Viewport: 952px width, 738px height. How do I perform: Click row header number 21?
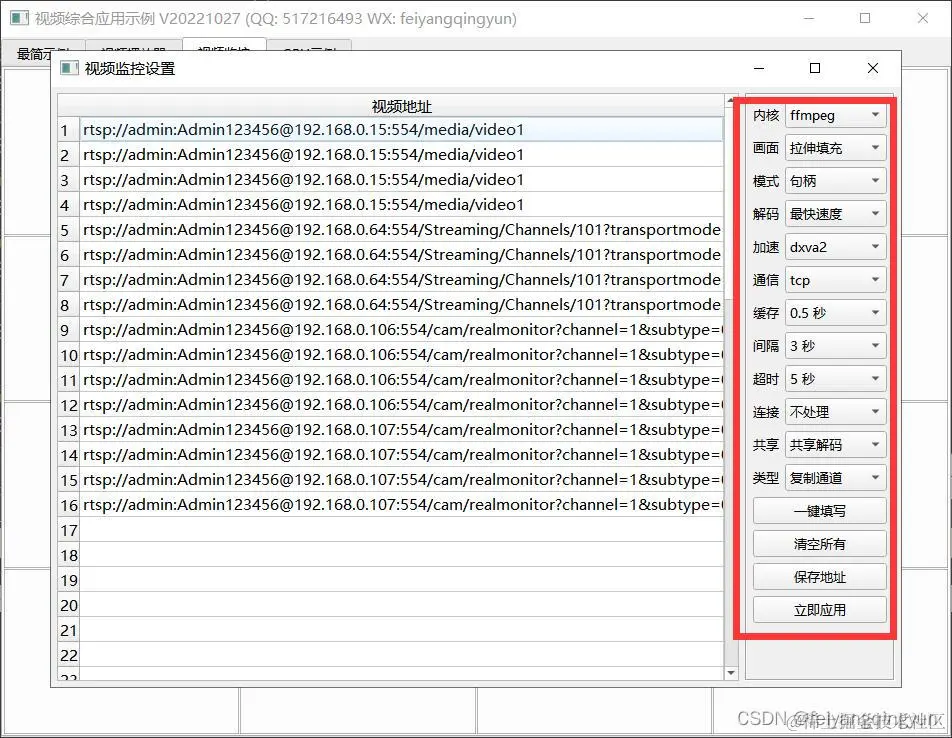(x=69, y=631)
